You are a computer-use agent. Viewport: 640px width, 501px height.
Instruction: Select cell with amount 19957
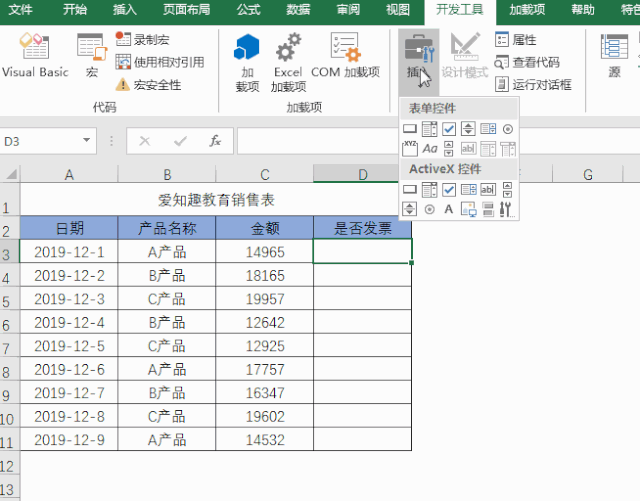(264, 298)
